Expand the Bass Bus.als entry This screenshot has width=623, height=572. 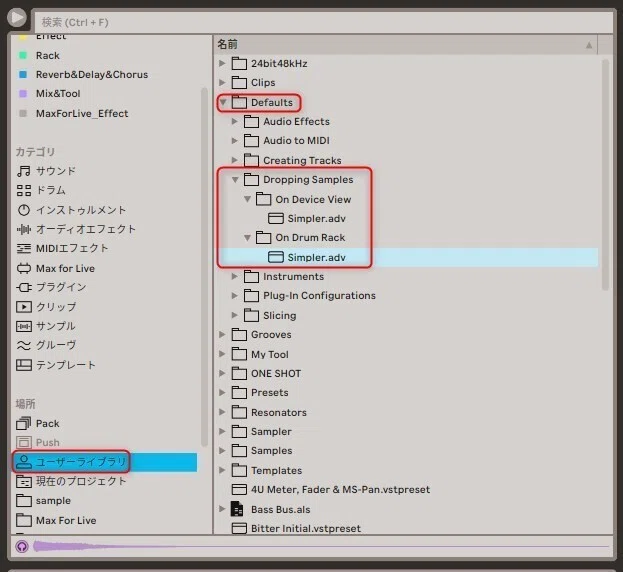click(222, 509)
